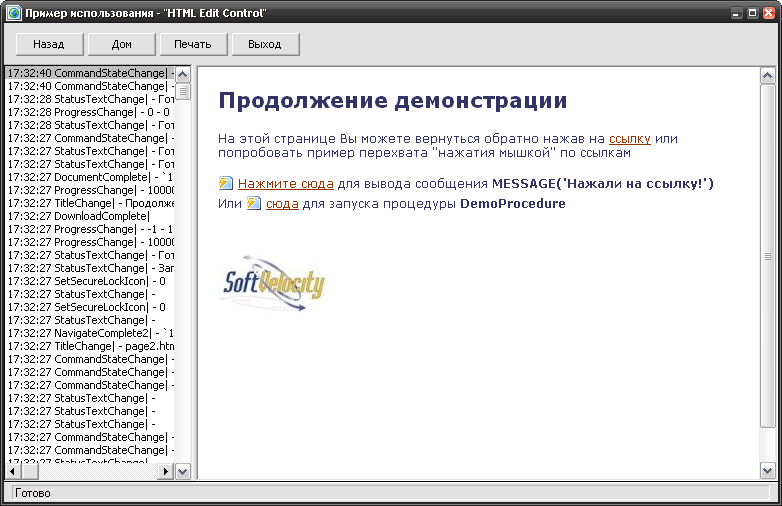The width and height of the screenshot is (782, 506).
Task: Click the application icon in title bar
Action: pos(13,13)
